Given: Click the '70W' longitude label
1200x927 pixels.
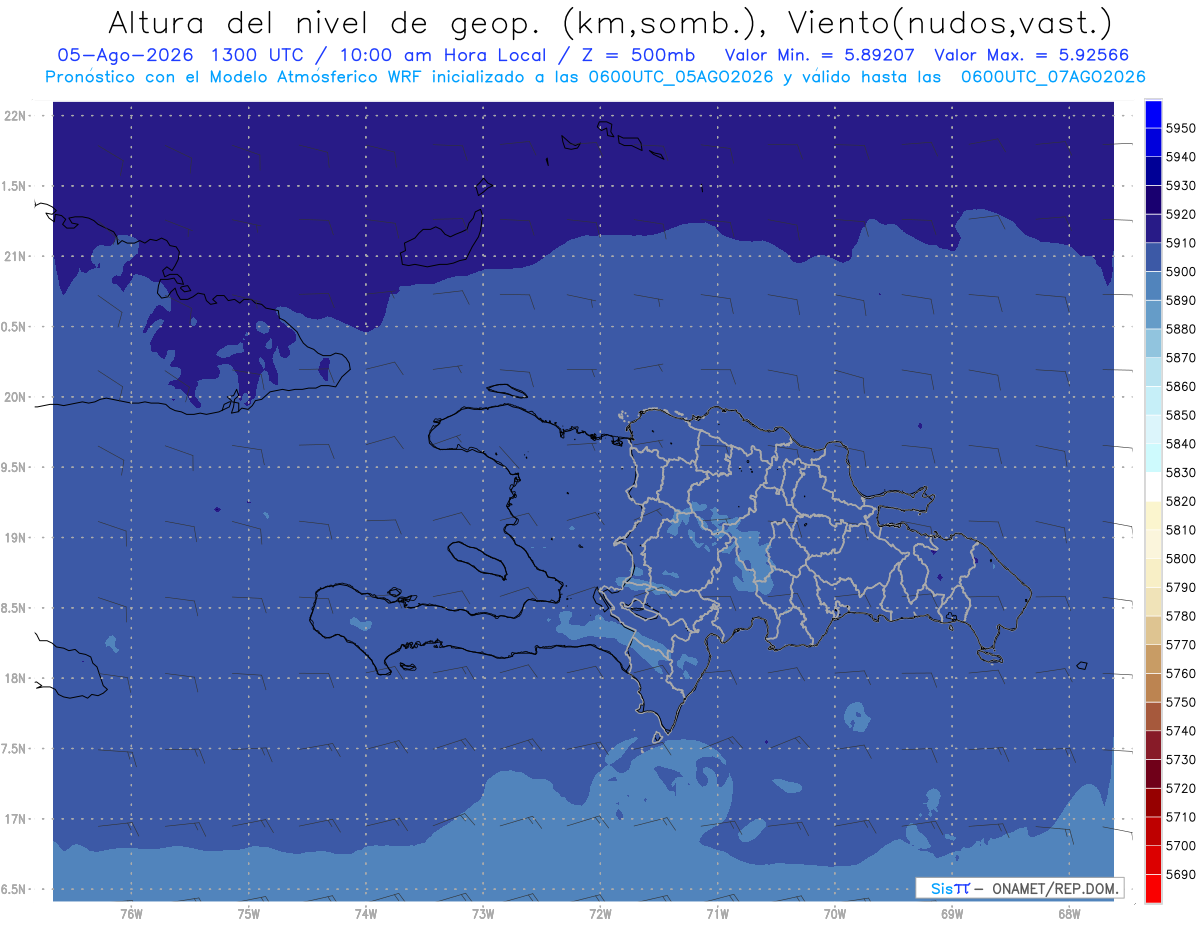Looking at the screenshot, I should (x=834, y=914).
